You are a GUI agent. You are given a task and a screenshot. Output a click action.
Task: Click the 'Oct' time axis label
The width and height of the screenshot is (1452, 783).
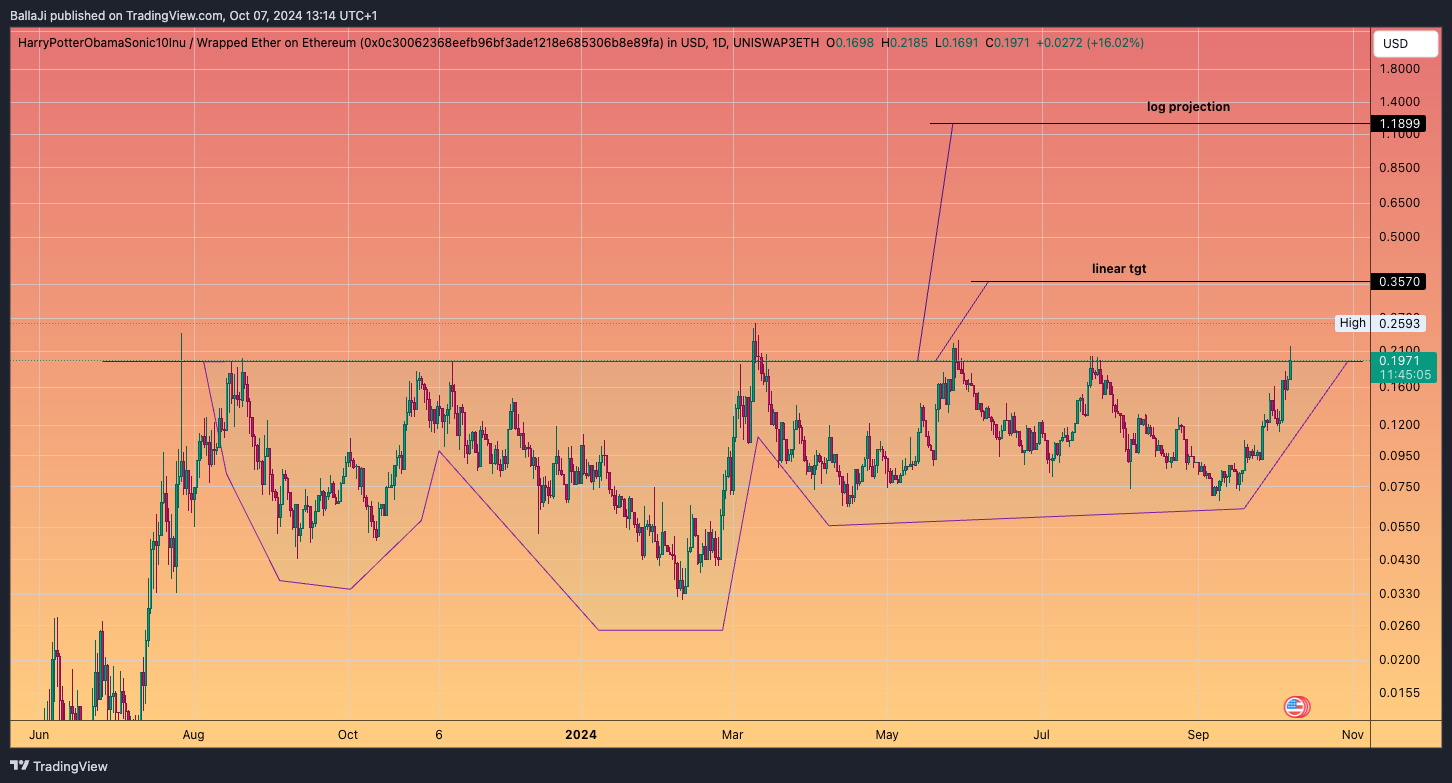[x=347, y=735]
